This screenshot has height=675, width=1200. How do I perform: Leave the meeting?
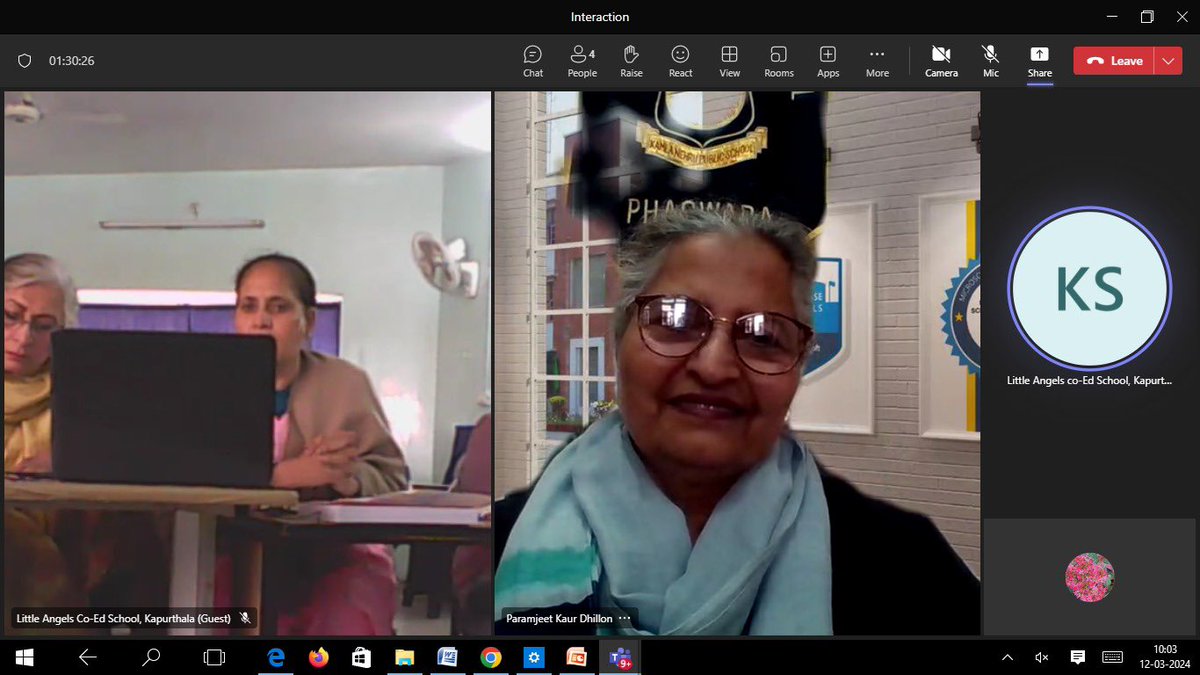1113,60
